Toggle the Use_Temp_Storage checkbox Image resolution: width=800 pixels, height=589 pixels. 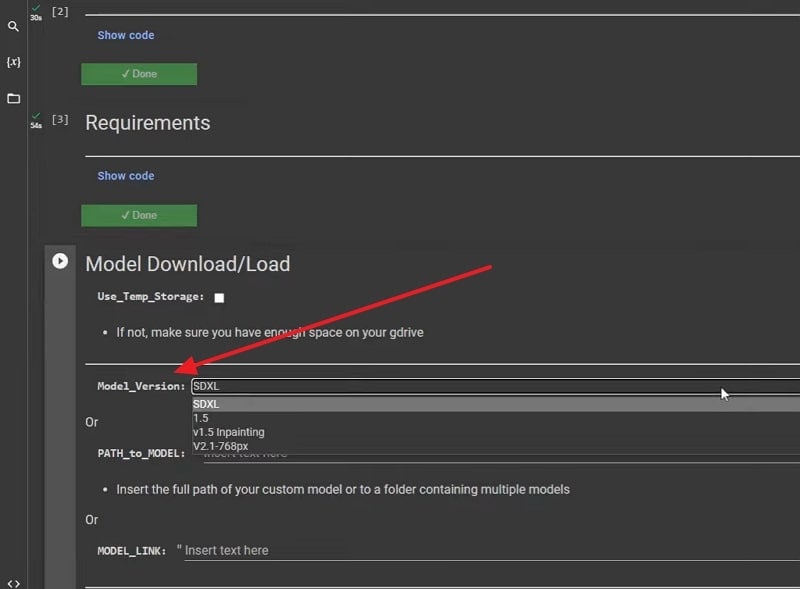[219, 298]
